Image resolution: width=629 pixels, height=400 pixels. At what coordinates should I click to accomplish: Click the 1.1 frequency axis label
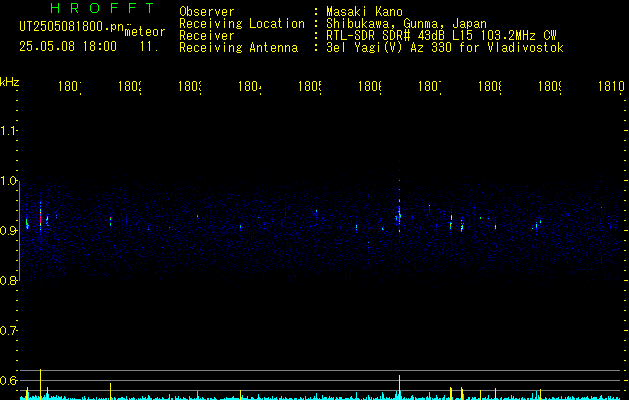[8, 130]
